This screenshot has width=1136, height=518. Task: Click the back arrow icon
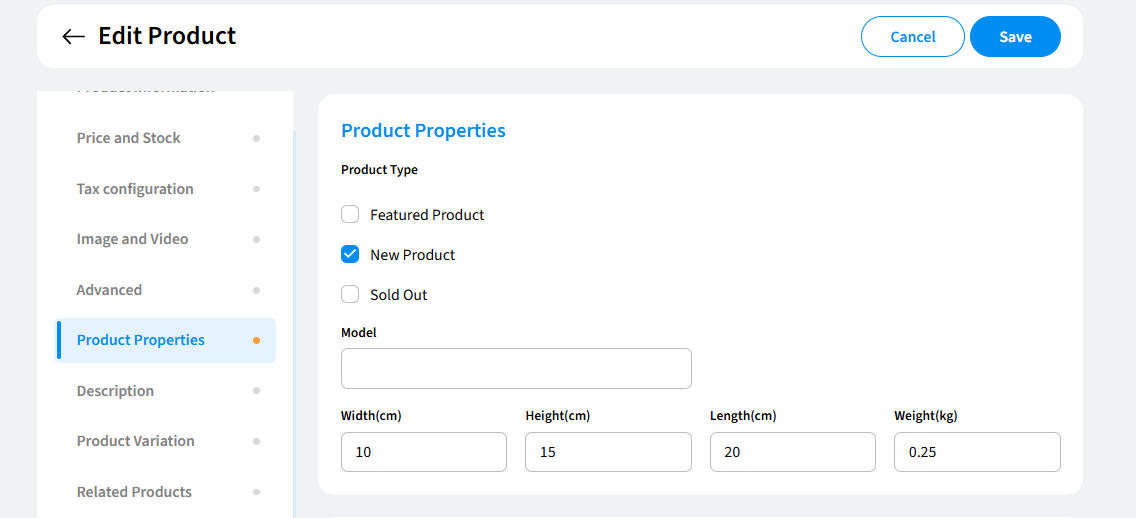[73, 37]
